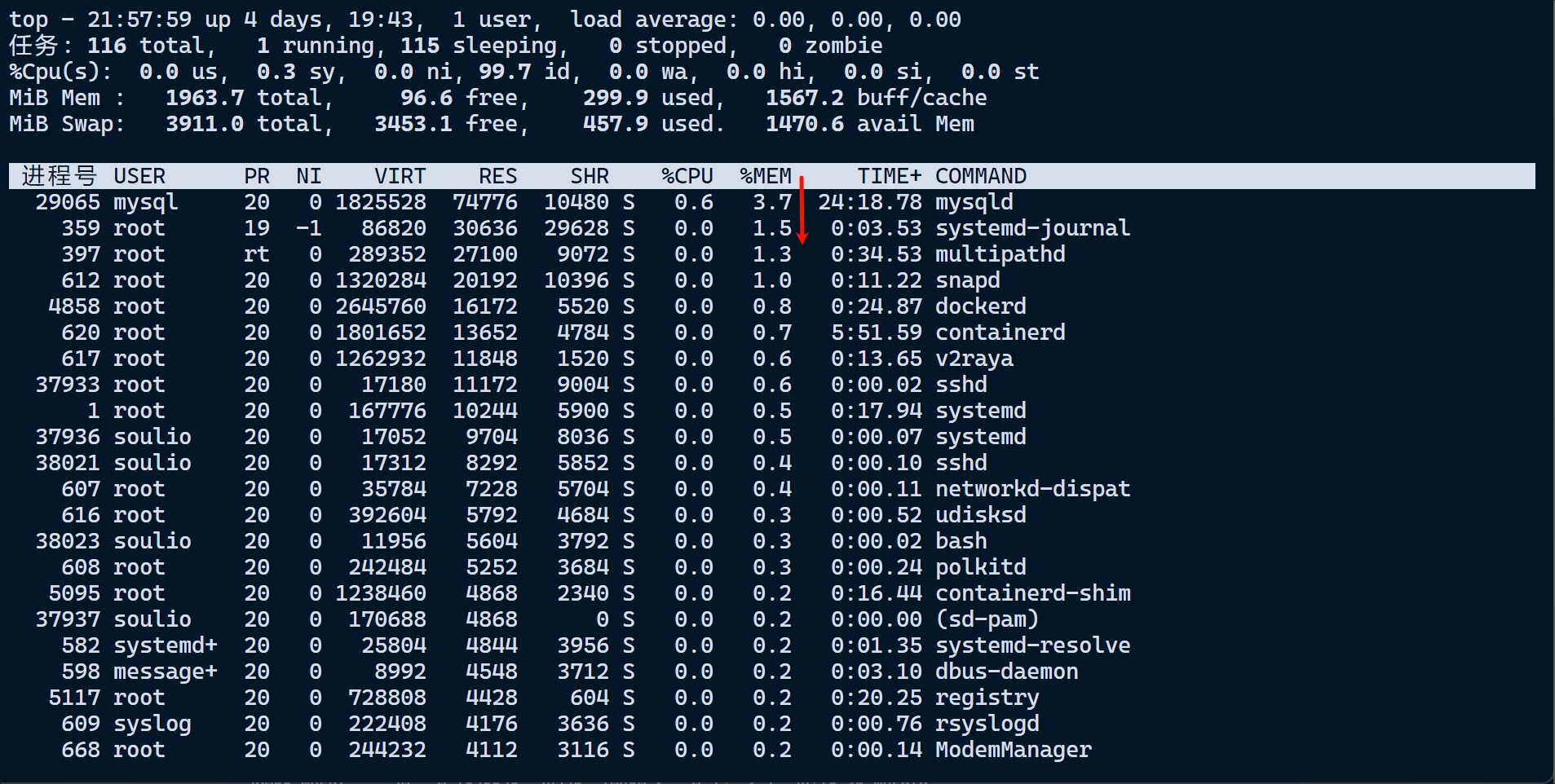Click the load average text

pyautogui.click(x=765, y=20)
